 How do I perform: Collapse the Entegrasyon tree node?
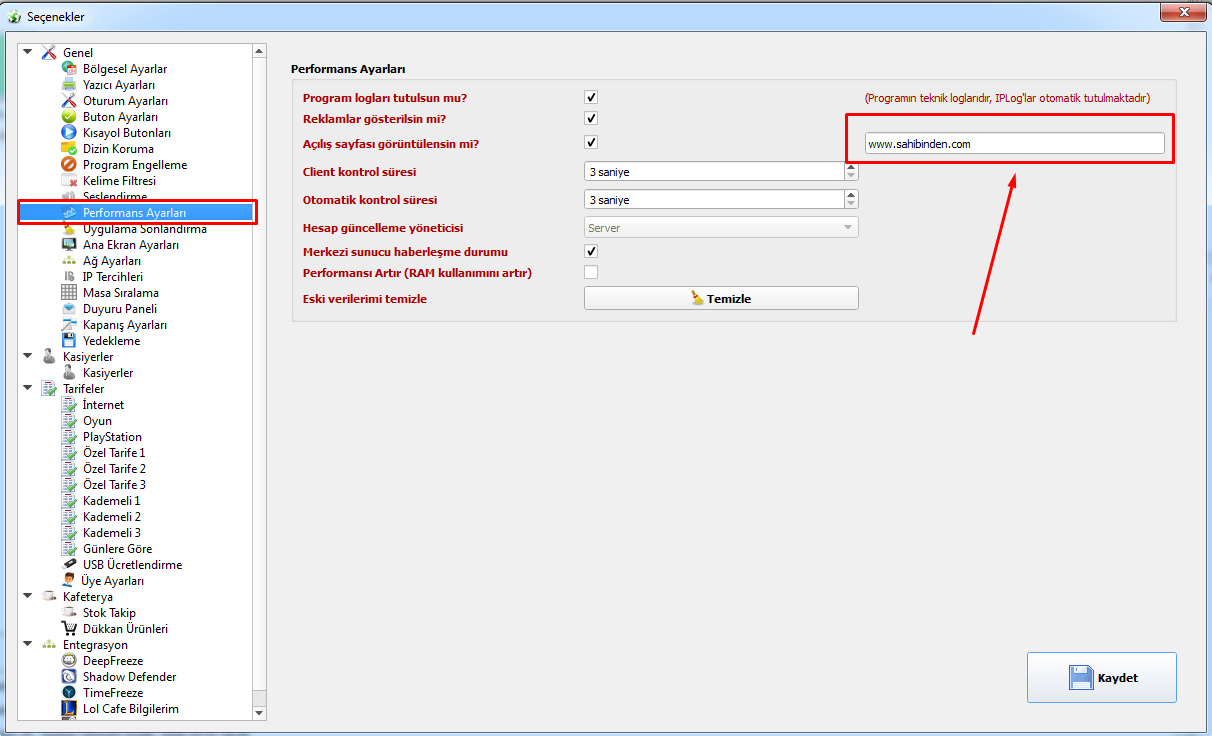27,644
